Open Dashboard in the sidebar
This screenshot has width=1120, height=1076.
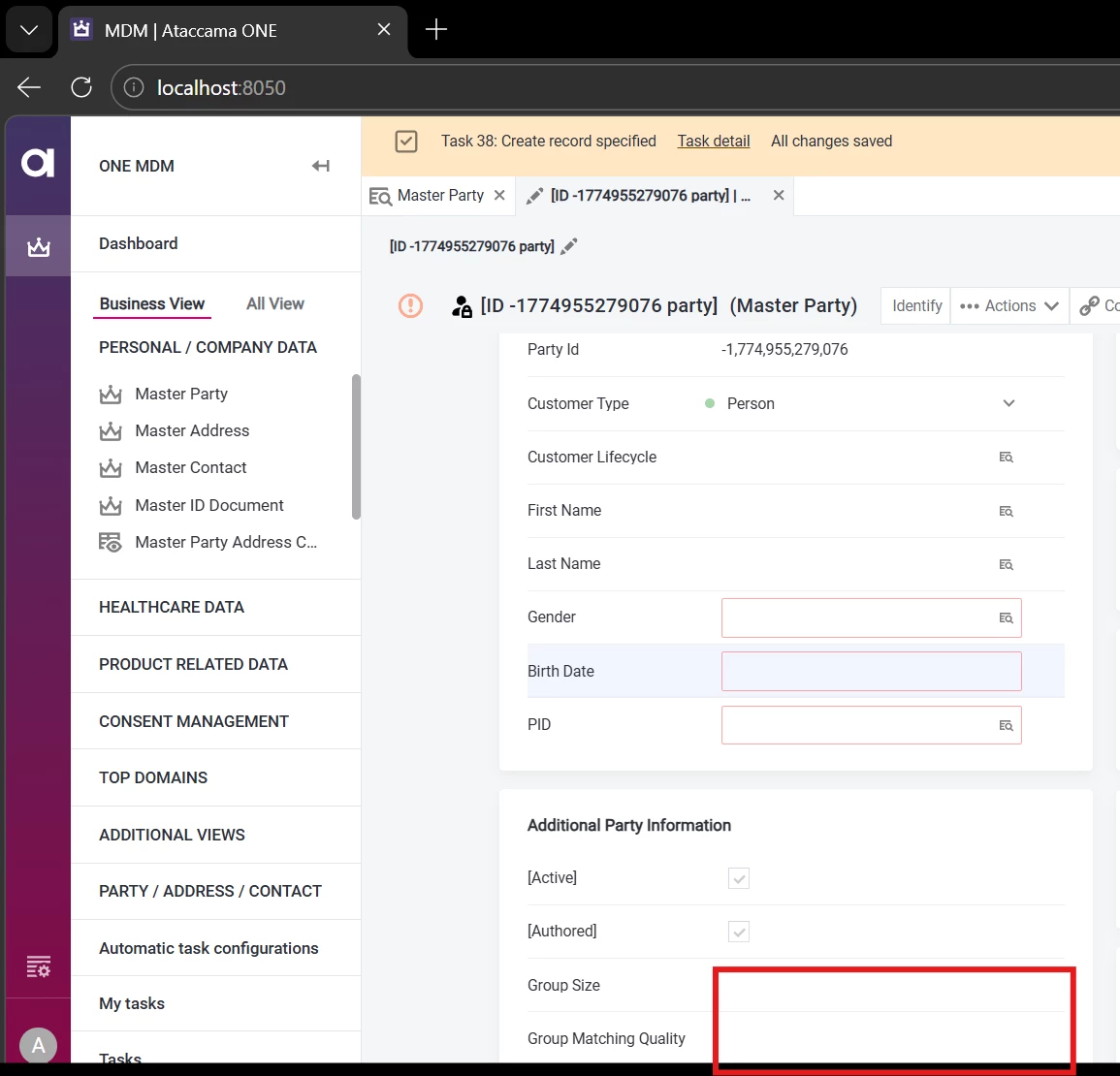pos(139,243)
